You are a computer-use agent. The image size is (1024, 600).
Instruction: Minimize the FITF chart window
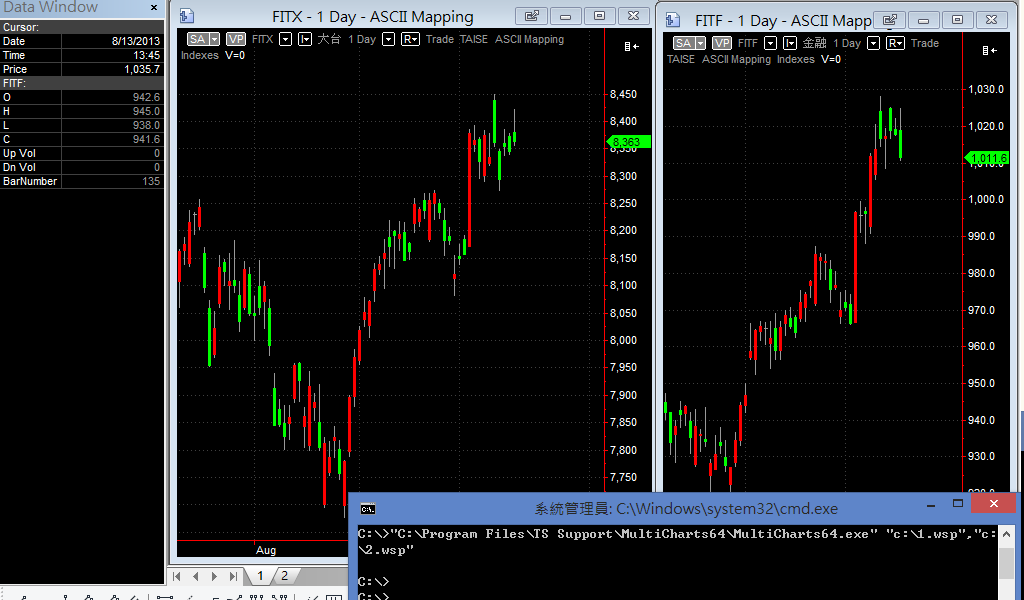click(923, 20)
